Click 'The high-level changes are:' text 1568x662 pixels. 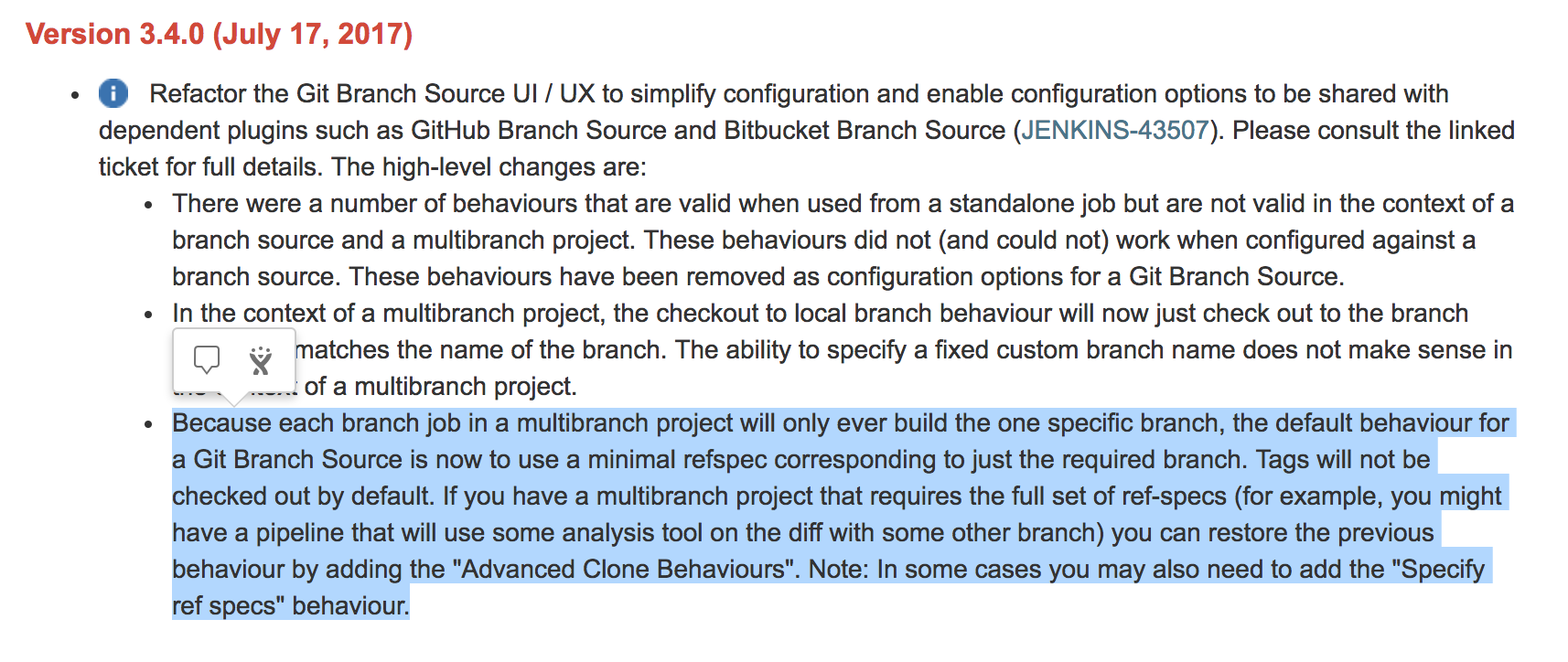(x=489, y=166)
